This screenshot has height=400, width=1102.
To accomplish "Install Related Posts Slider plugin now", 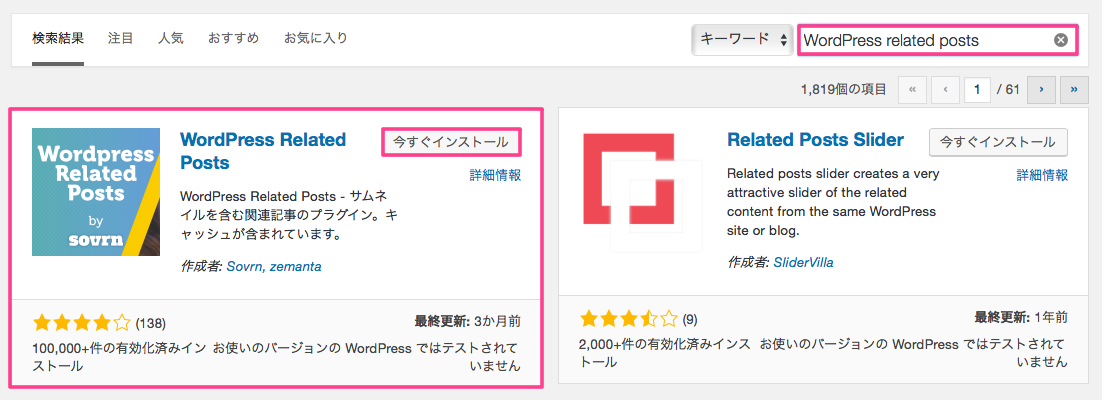I will tap(998, 142).
